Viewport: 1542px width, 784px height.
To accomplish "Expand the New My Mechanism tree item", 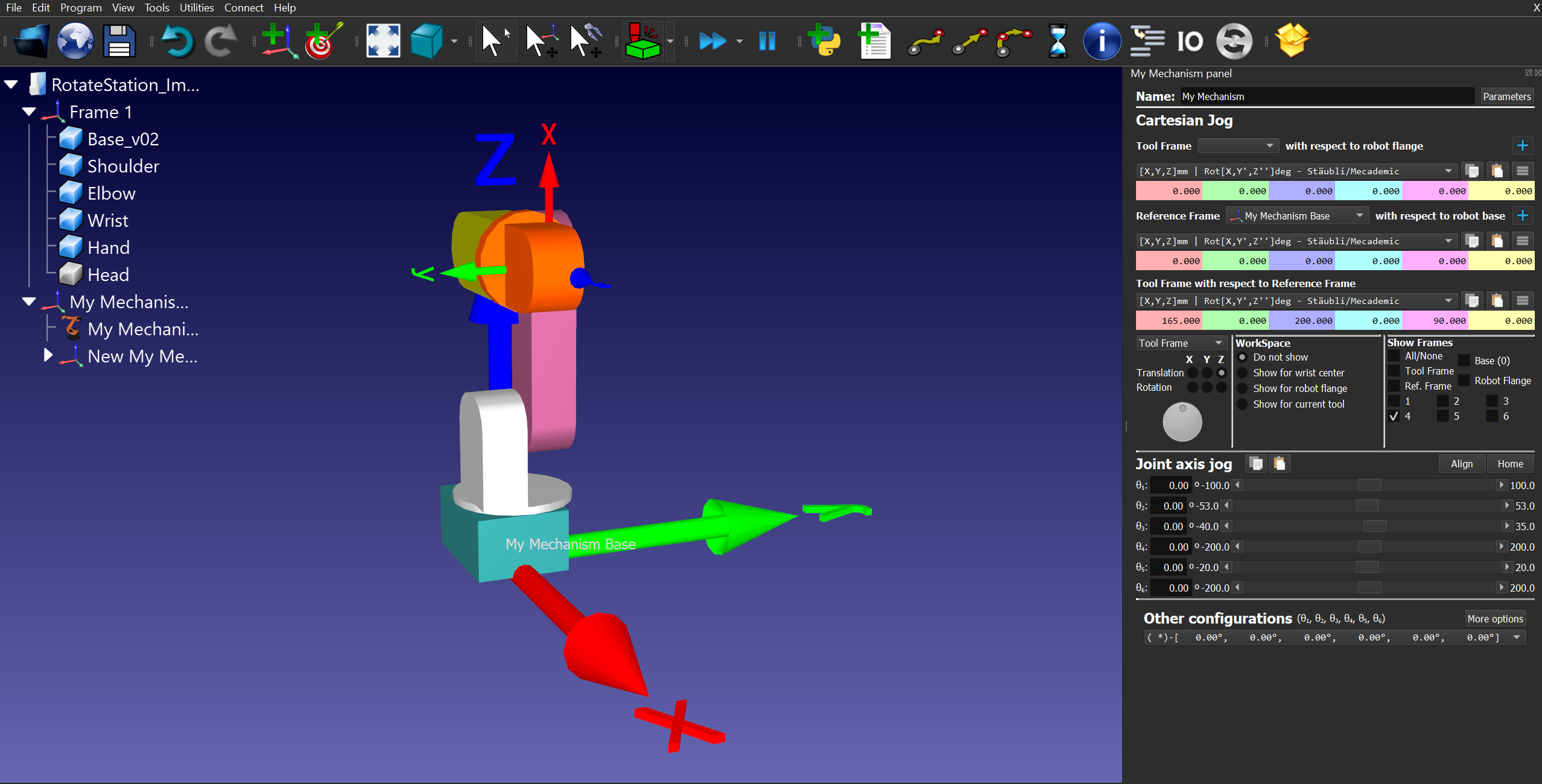I will click(48, 355).
